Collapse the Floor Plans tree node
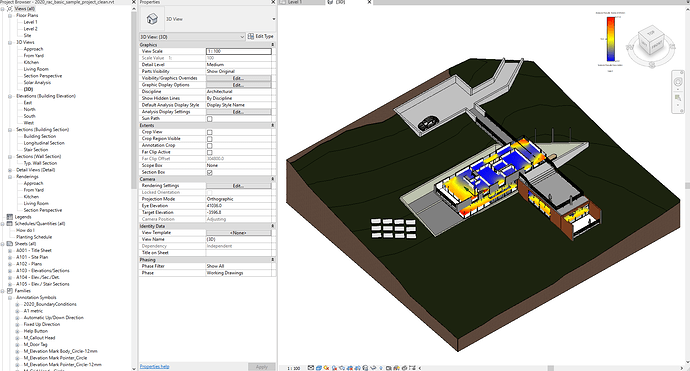Screen dimensions: 690x371 [10, 15]
